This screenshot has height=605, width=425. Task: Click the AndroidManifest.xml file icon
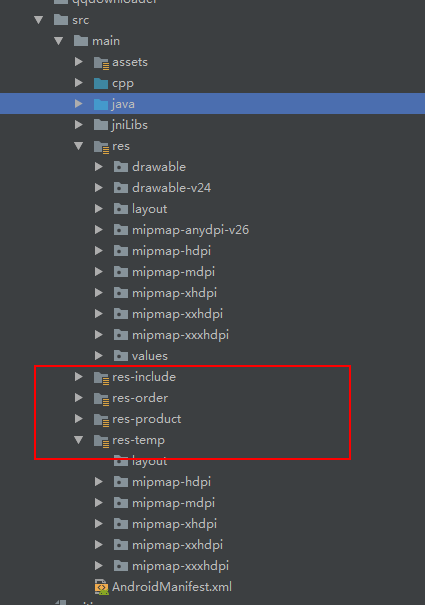(102, 587)
